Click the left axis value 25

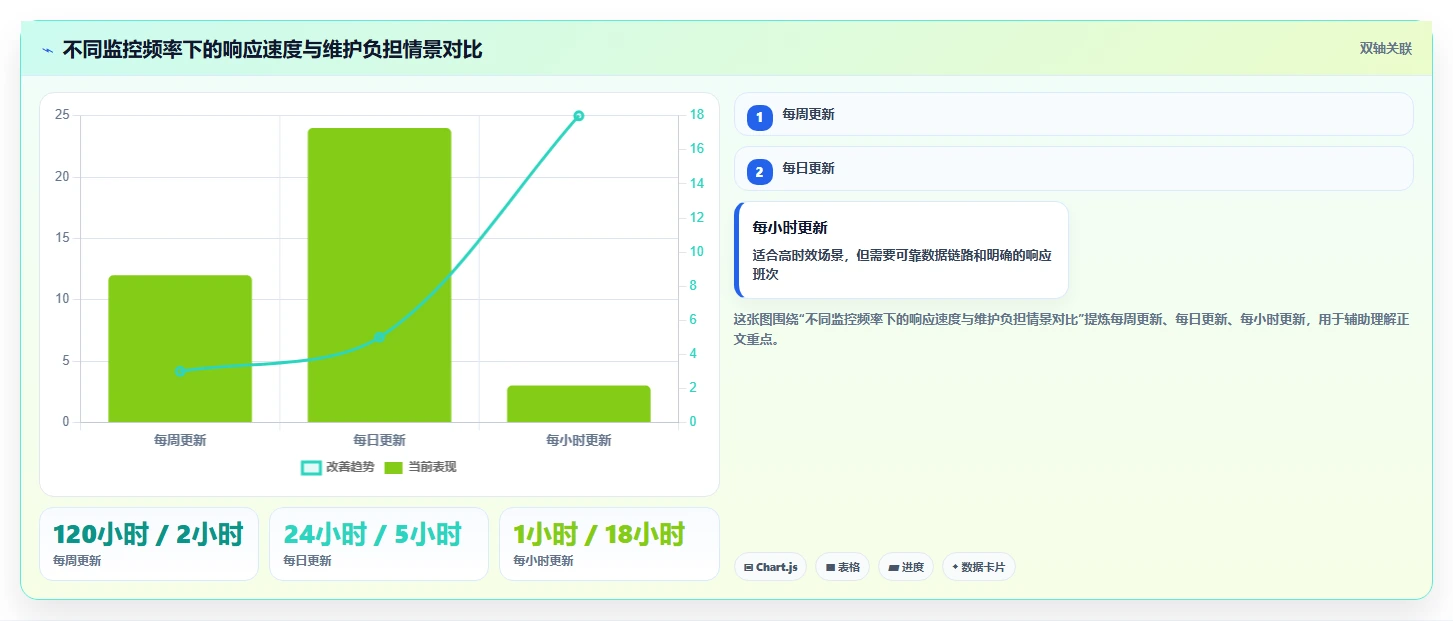(63, 115)
